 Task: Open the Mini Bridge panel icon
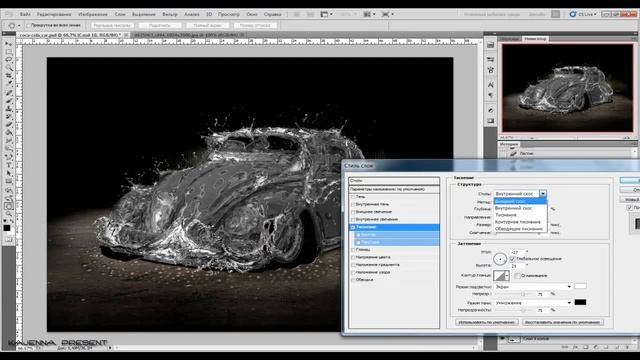tap(491, 45)
